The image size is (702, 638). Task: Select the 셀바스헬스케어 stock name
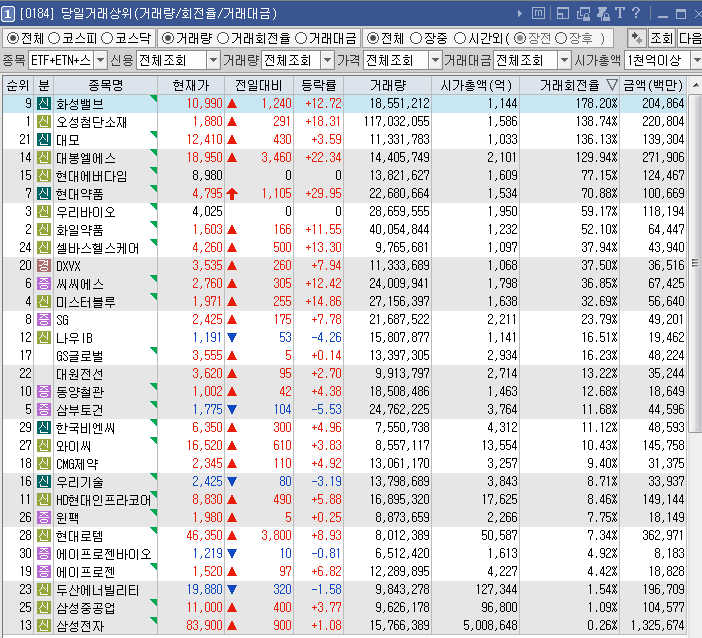(97, 248)
